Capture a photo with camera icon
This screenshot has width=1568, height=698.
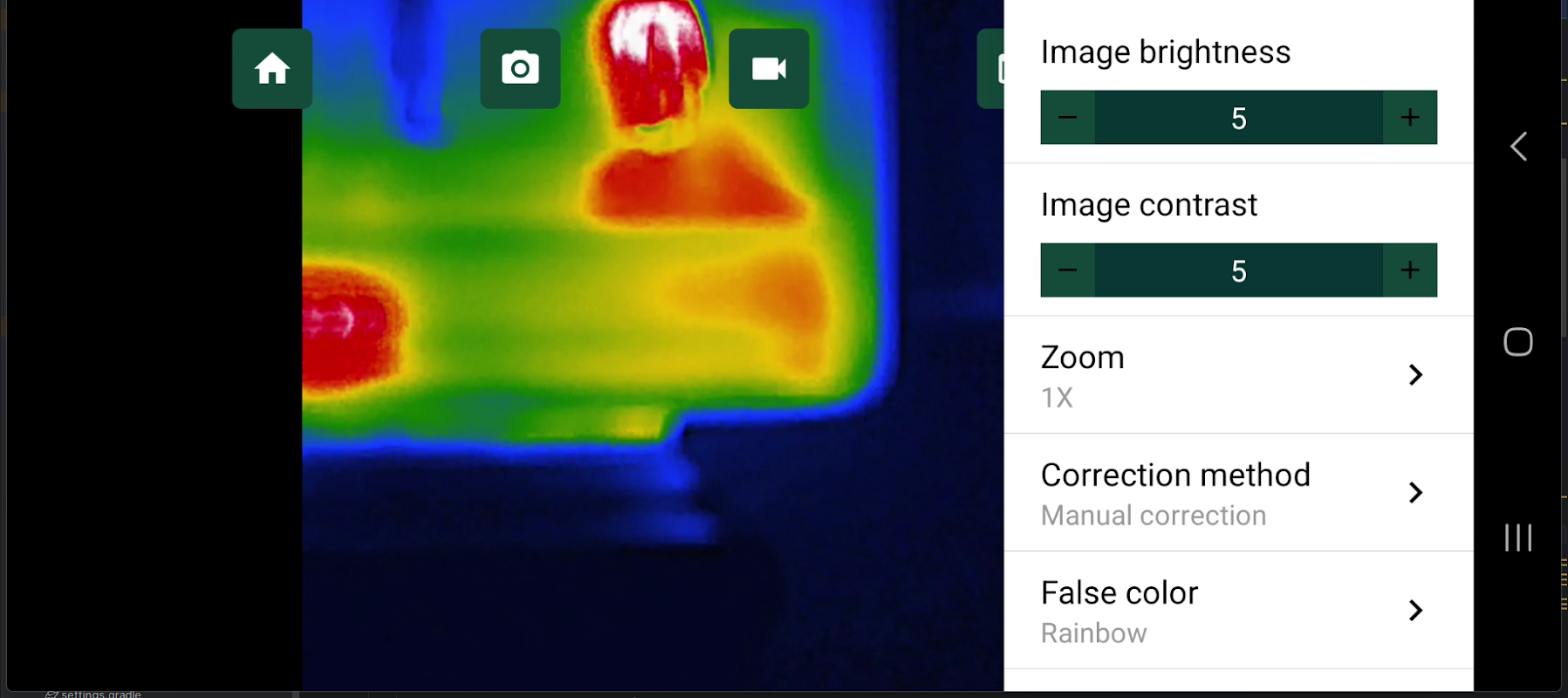[x=520, y=69]
